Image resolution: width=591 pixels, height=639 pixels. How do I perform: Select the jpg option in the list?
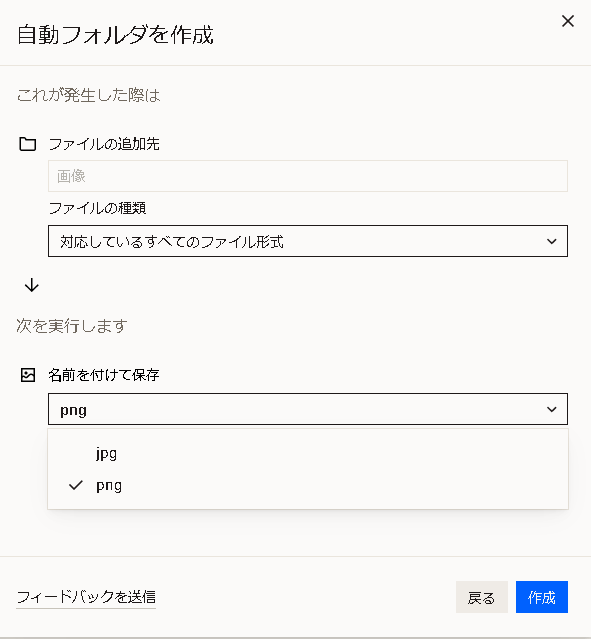[x=308, y=453]
